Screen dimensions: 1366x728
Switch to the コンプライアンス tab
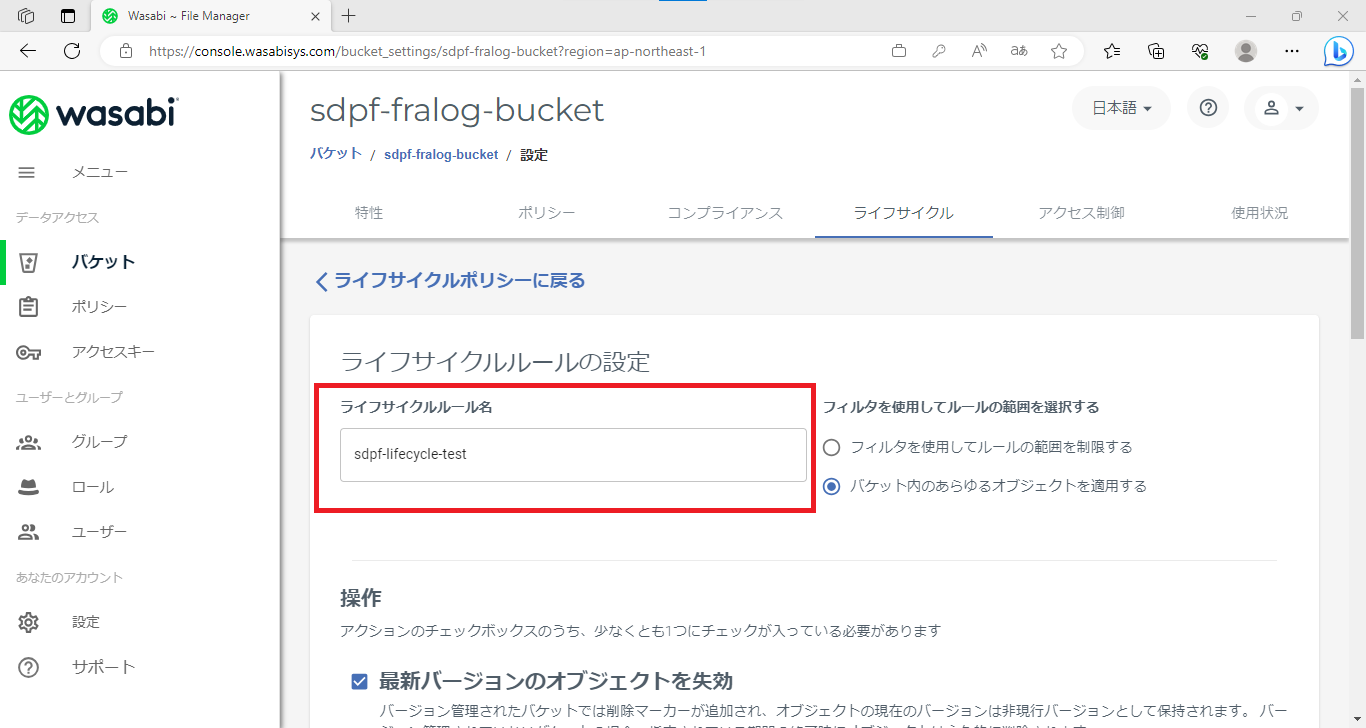click(x=725, y=213)
